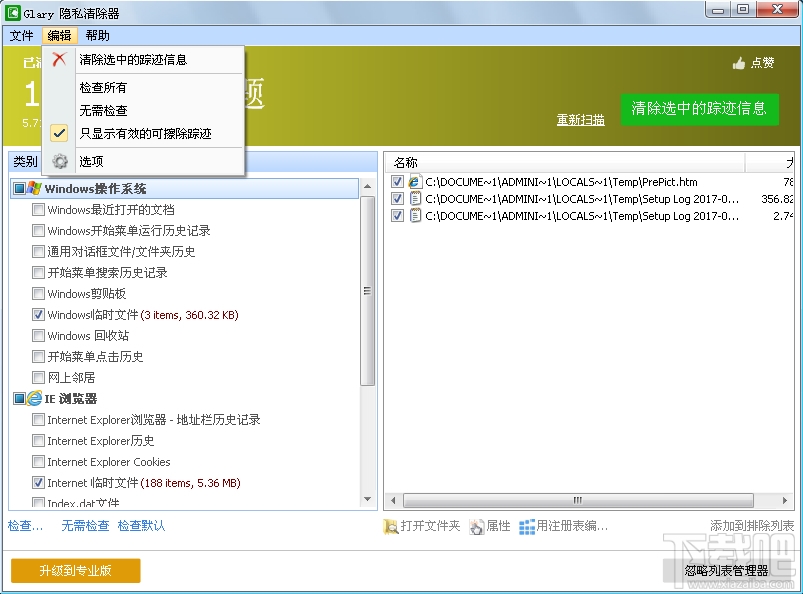Click the notepad icon of Setup Log 356.82 row

[x=415, y=199]
